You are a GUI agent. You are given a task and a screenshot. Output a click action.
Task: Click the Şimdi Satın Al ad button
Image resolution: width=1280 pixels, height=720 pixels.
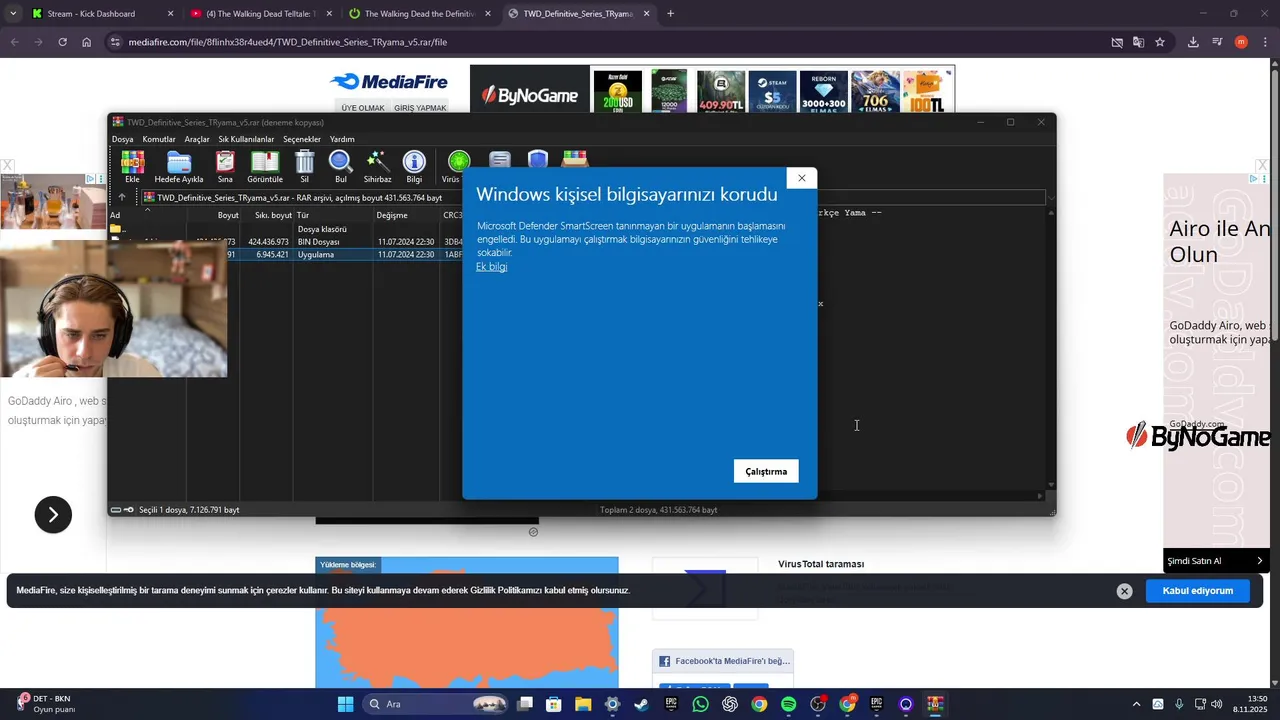point(1216,561)
